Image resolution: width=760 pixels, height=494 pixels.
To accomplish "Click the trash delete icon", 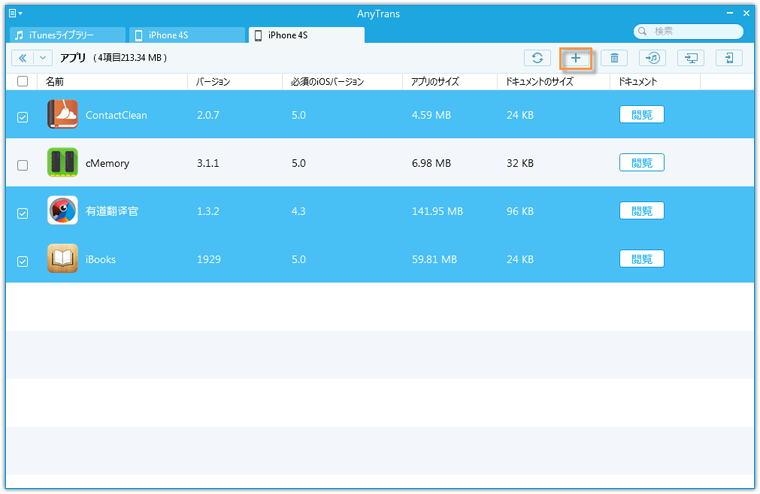I will tap(614, 58).
